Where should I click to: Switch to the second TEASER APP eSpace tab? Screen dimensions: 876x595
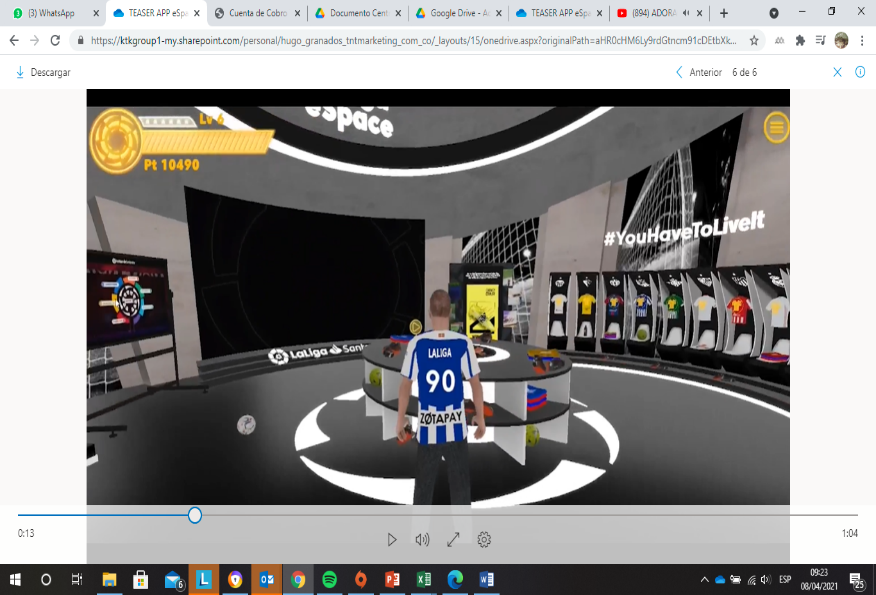pos(559,13)
